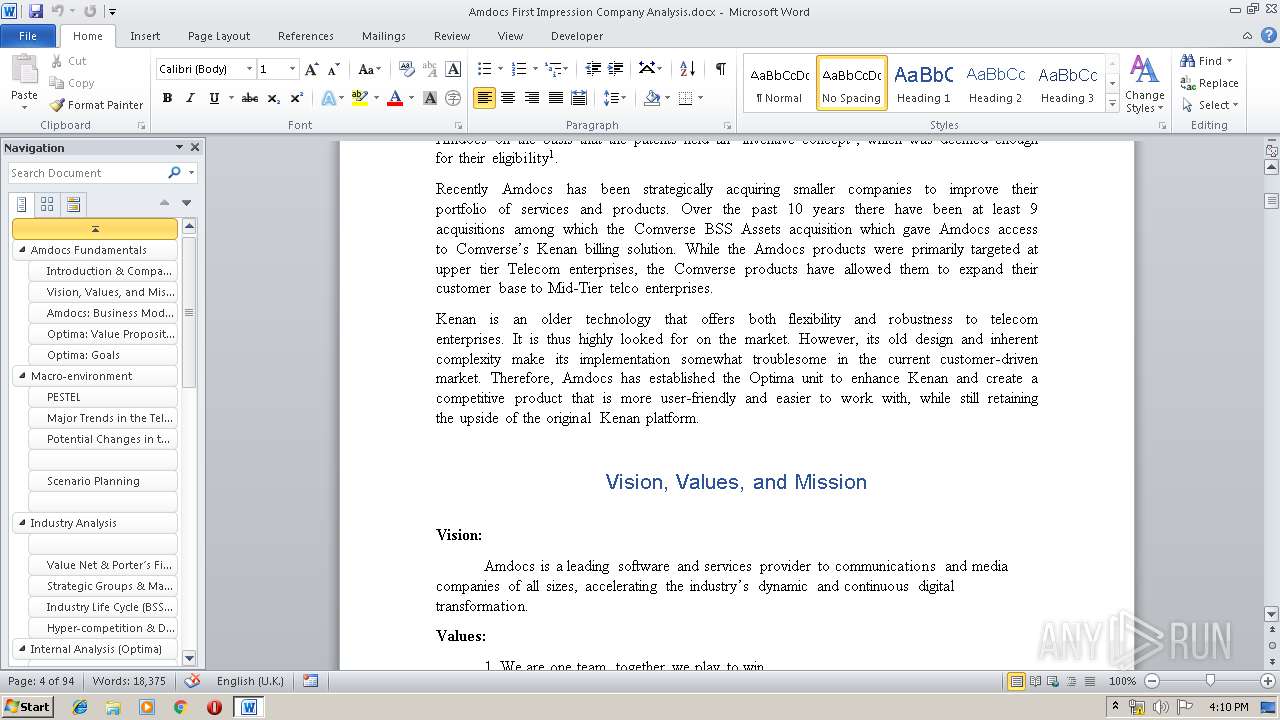The height and width of the screenshot is (720, 1280).
Task: Apply strikethrough formatting
Action: (x=250, y=98)
